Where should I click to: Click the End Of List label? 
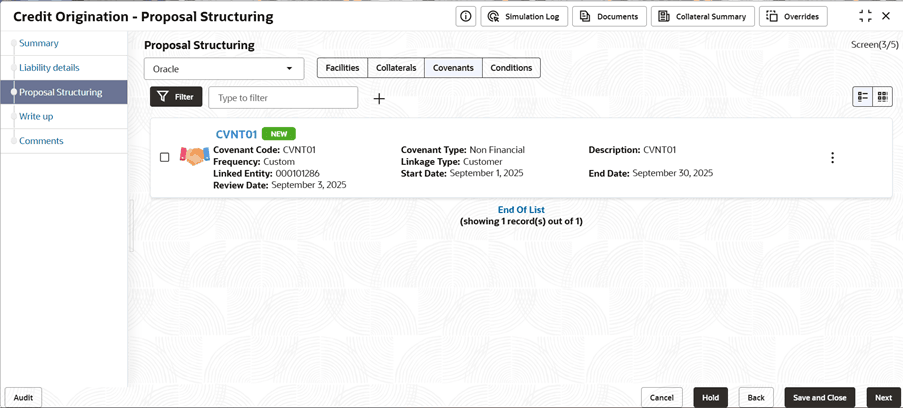[521, 210]
